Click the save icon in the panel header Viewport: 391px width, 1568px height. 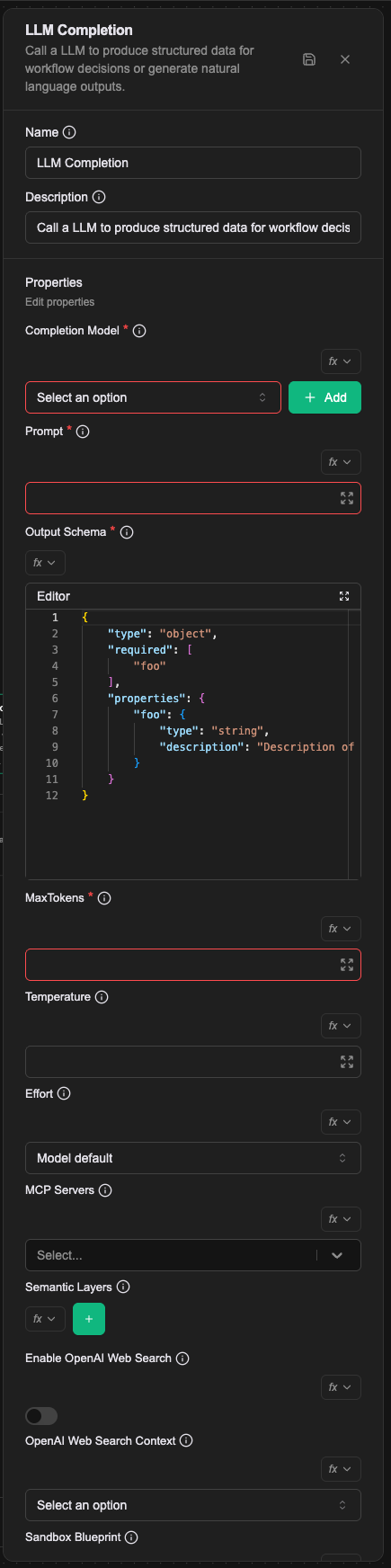coord(309,59)
